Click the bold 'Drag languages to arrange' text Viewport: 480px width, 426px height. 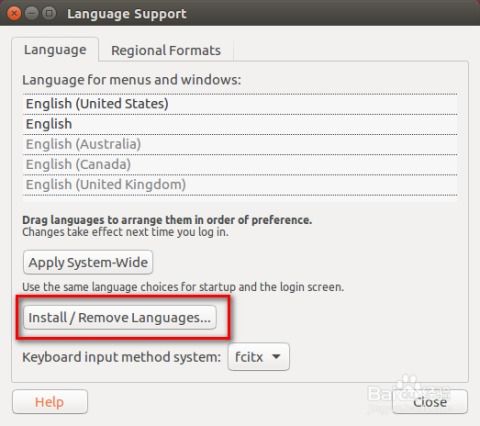pos(167,220)
